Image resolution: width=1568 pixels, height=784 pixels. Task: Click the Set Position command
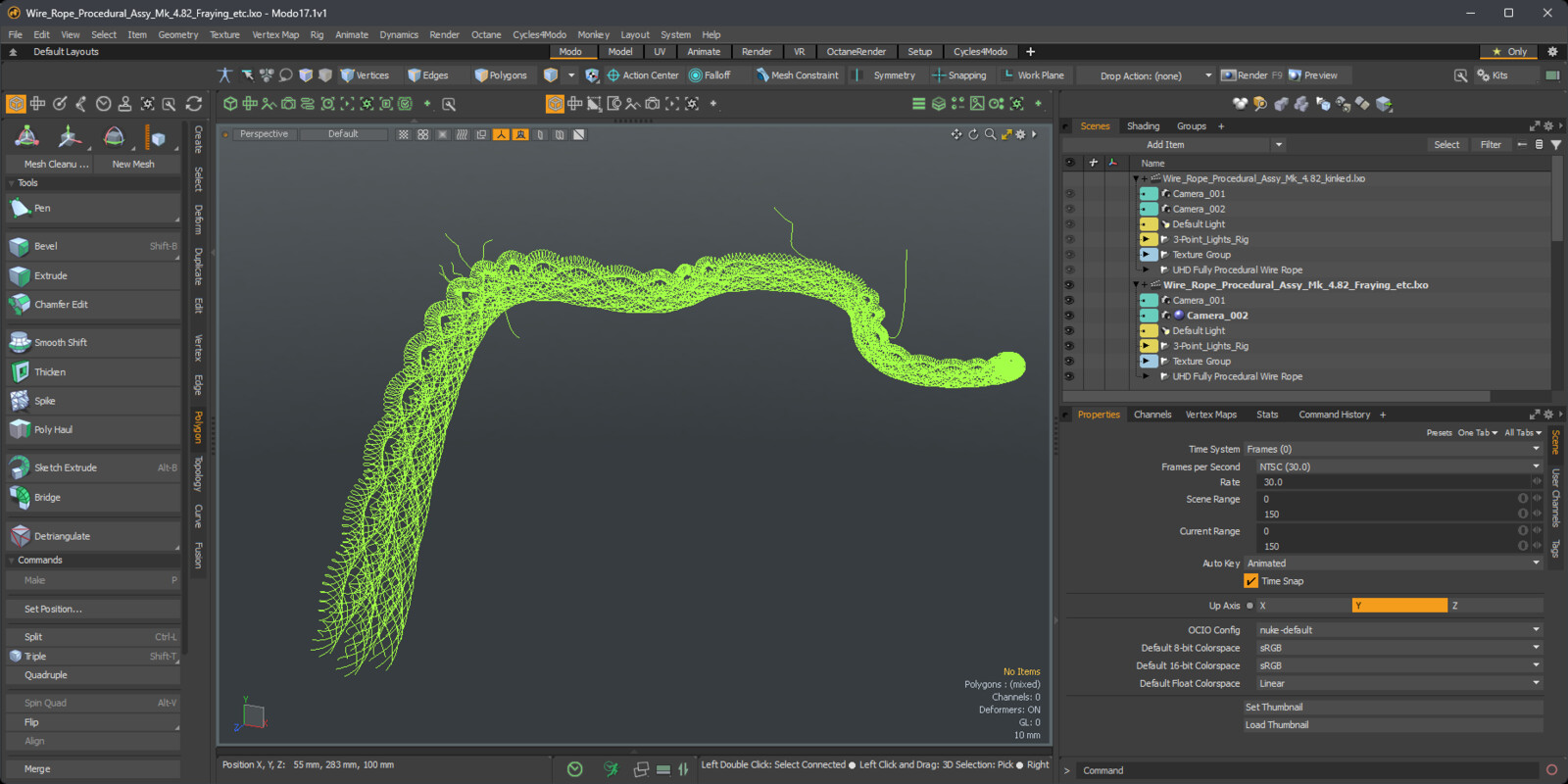pyautogui.click(x=93, y=609)
